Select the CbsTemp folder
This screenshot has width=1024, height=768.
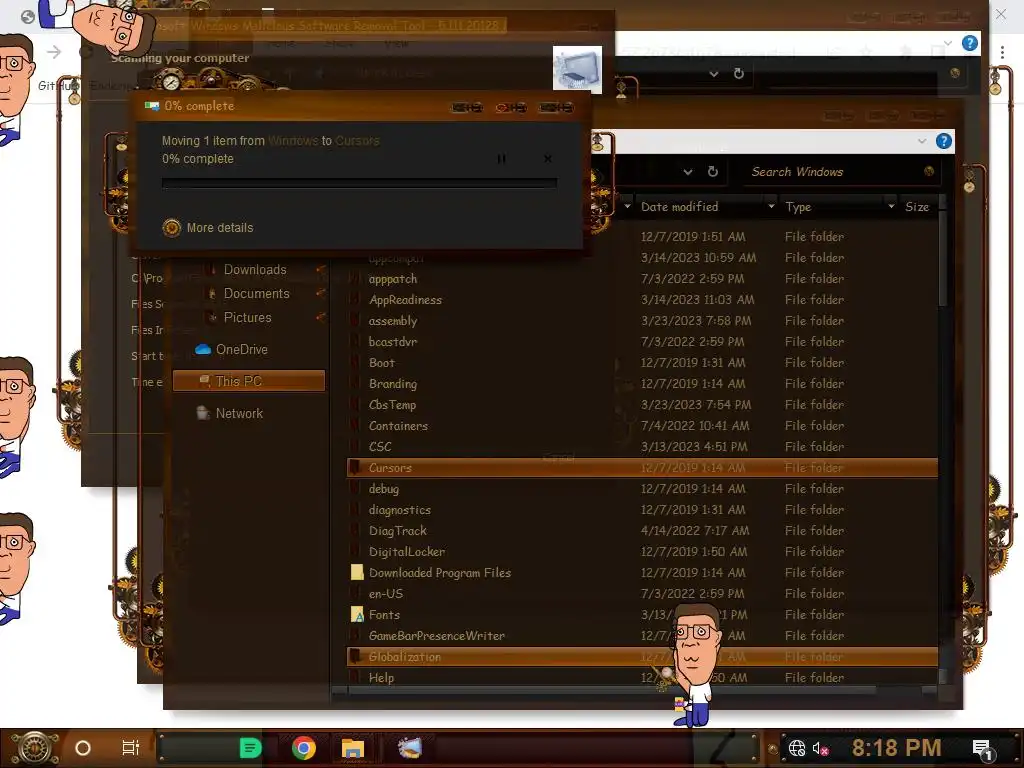tap(392, 405)
